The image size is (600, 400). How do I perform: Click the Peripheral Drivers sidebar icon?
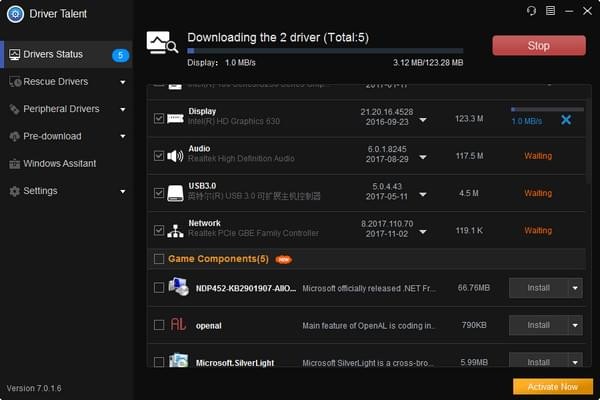[15, 109]
